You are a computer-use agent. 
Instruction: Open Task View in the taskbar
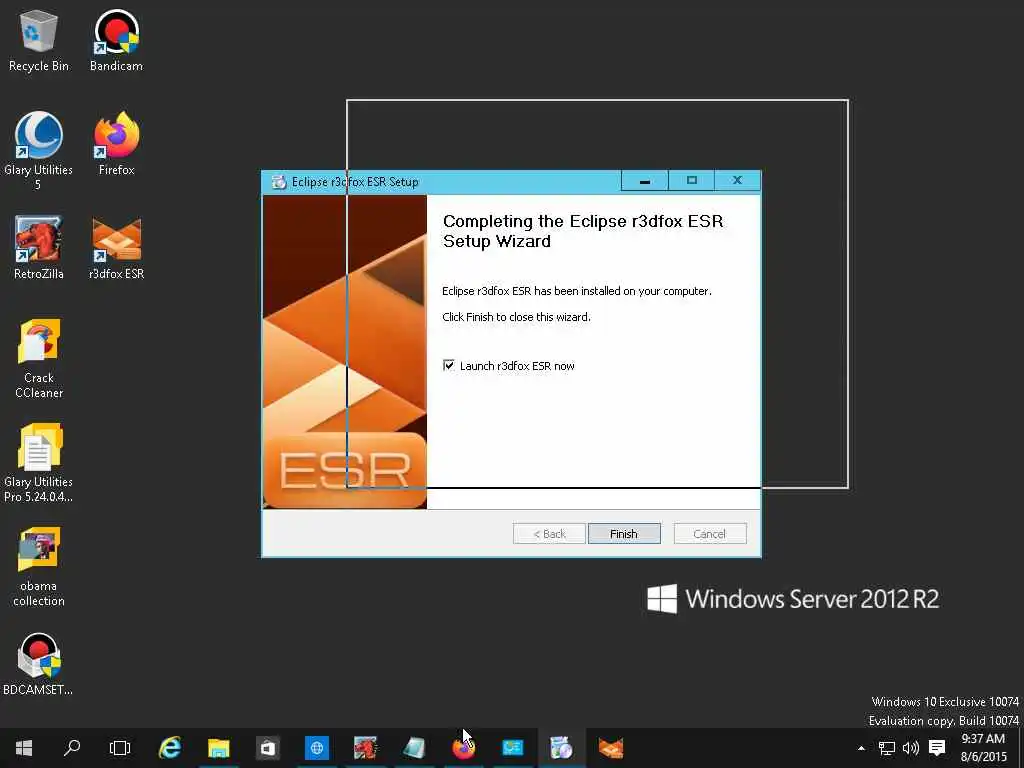pos(120,748)
